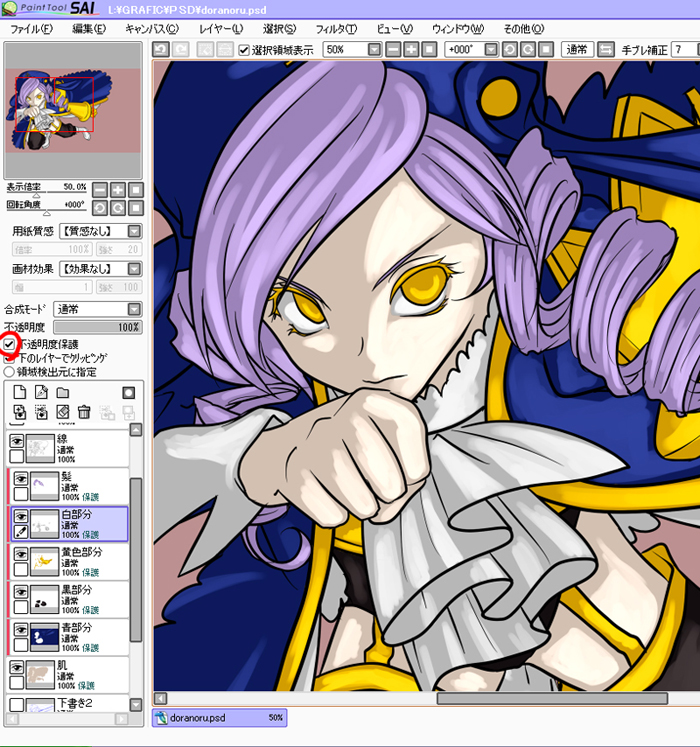Uncheck 不透明度保護 checkbox
Viewport: 700px width, 747px height.
pos(9,344)
